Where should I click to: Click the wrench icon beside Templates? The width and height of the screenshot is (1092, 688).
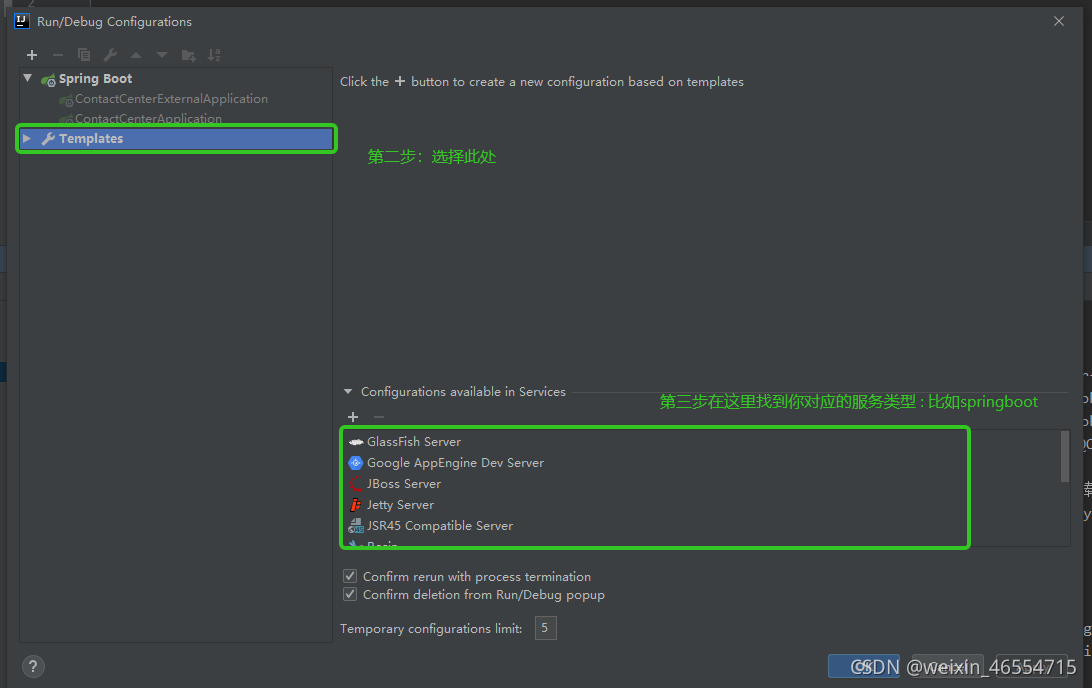[48, 139]
